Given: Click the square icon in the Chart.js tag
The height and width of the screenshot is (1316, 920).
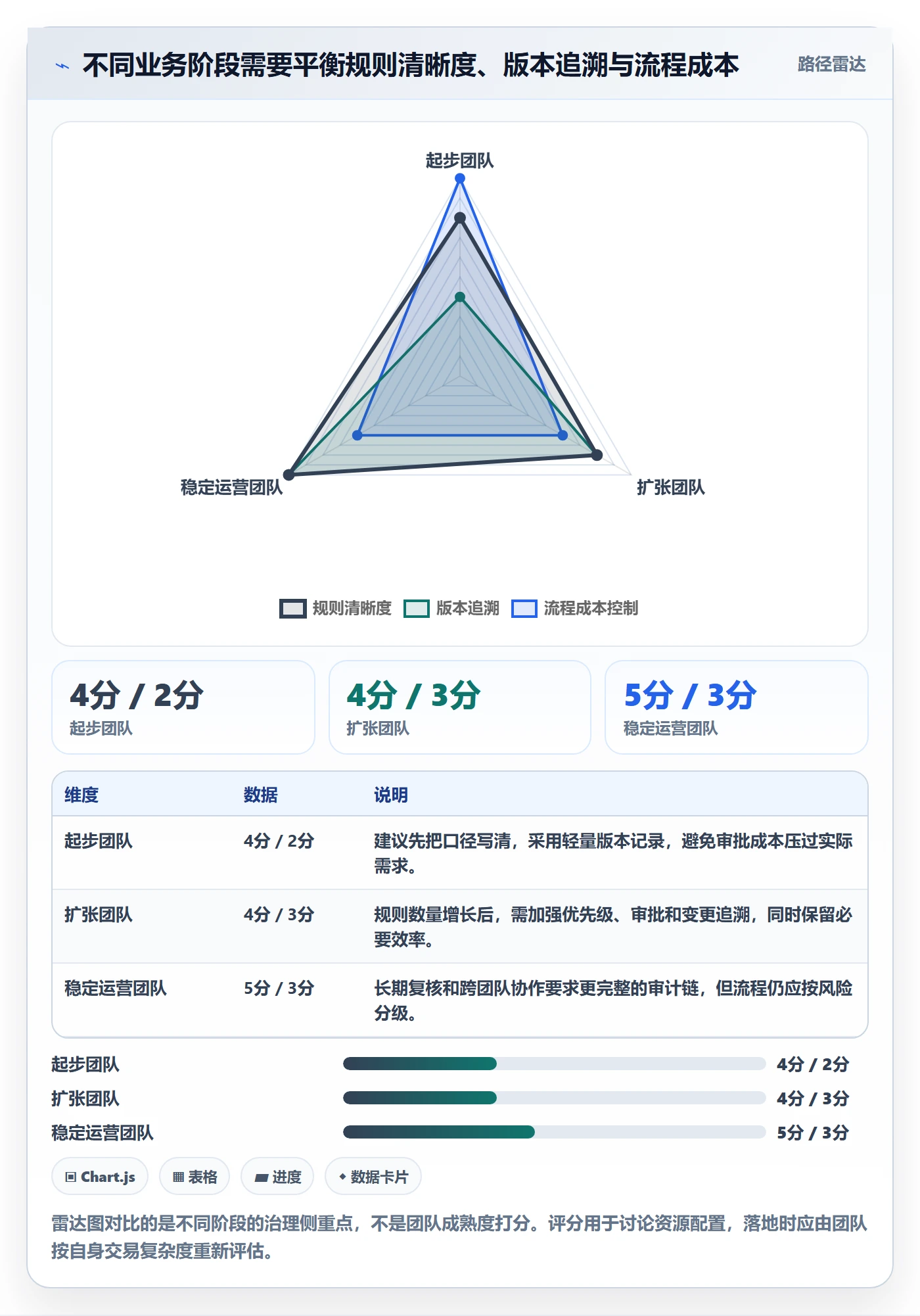Looking at the screenshot, I should coord(71,1177).
